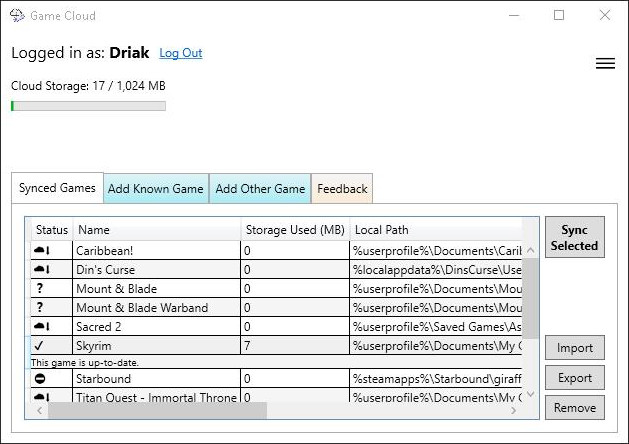This screenshot has height=444, width=629.
Task: Click the Export button
Action: point(574,378)
